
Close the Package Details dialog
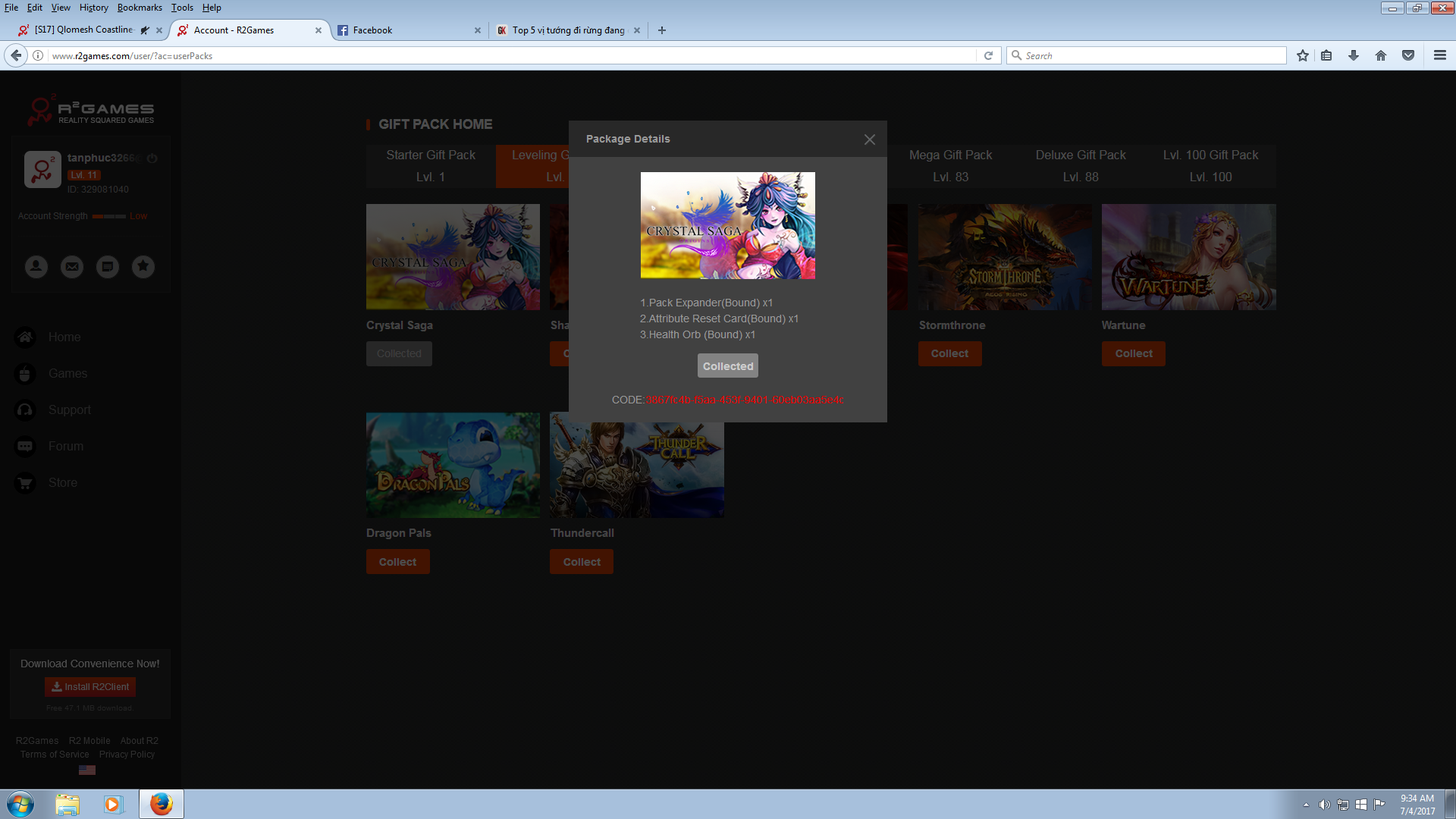tap(869, 140)
